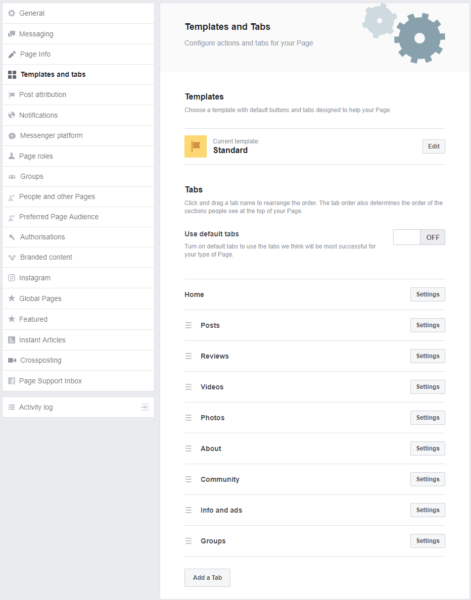Go to Branded content settings
The image size is (471, 600).
(x=78, y=257)
